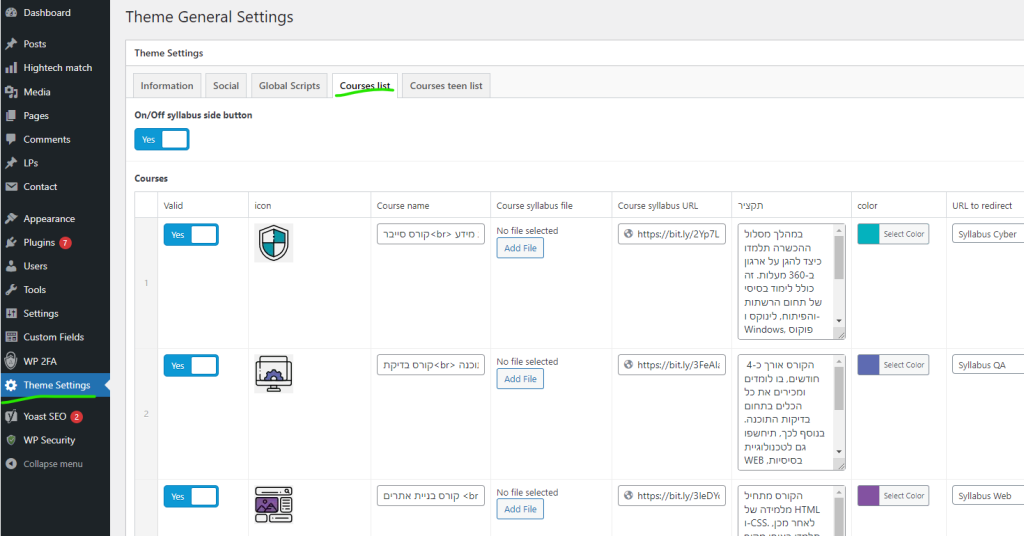1024x536 pixels.
Task: Toggle Valid switch for course row 1
Action: pos(190,235)
